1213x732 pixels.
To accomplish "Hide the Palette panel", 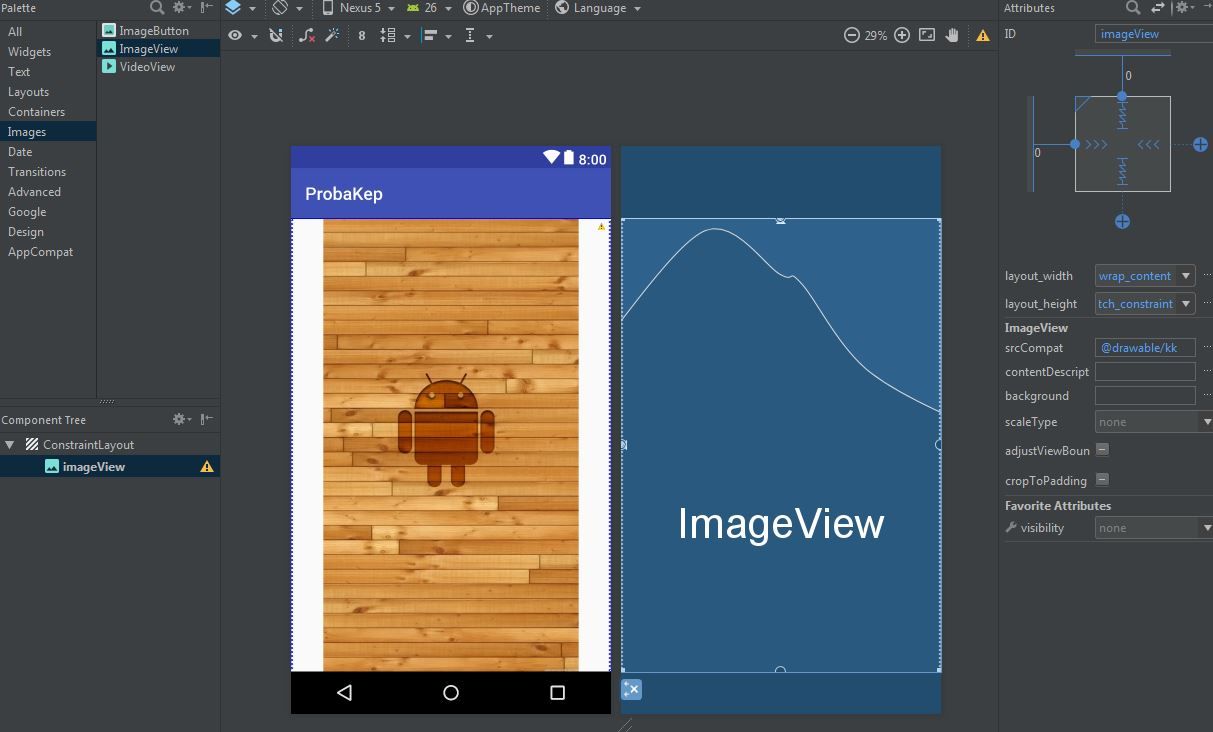I will click(x=207, y=7).
